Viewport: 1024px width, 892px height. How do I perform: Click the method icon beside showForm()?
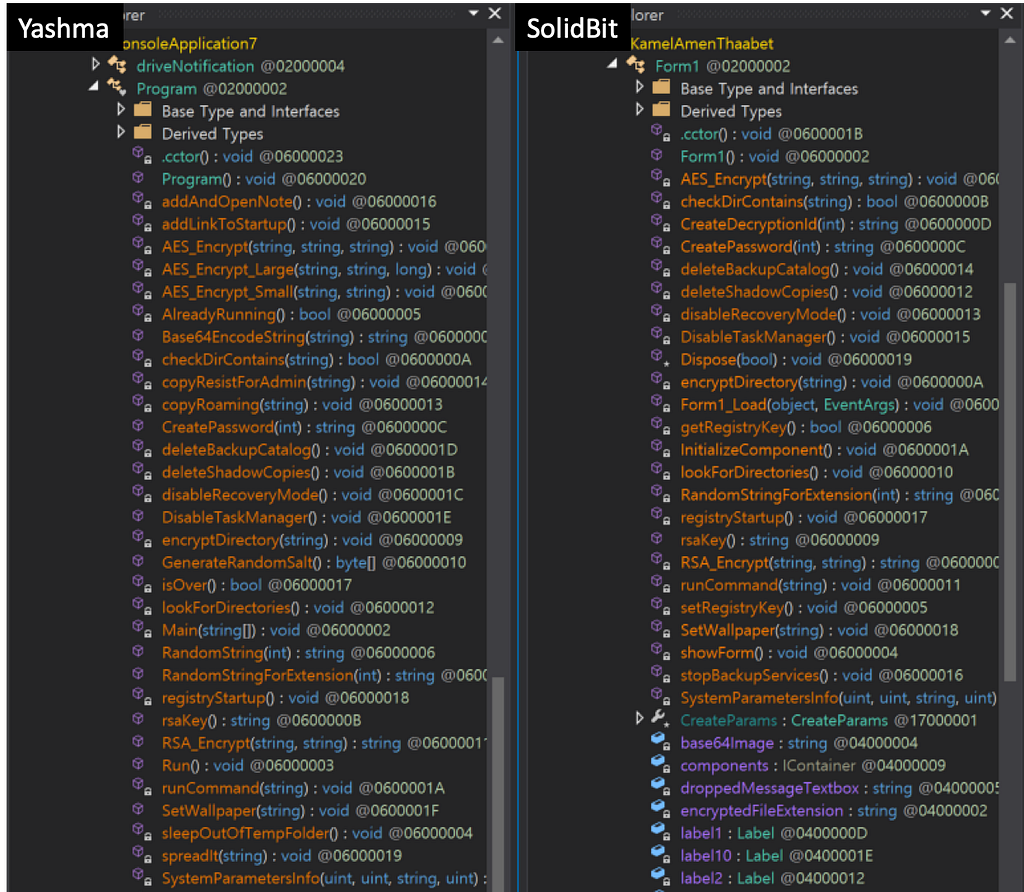[660, 652]
